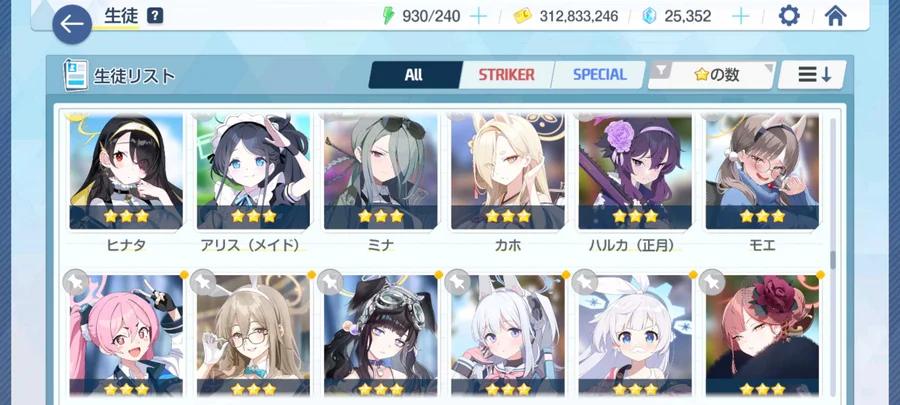The width and height of the screenshot is (900, 405).
Task: Go back using the arrow button
Action: (x=72, y=24)
